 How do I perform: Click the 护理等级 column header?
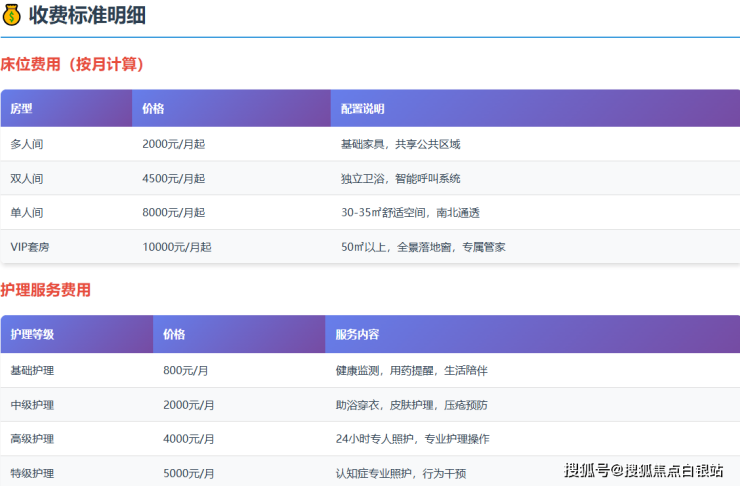click(x=32, y=335)
